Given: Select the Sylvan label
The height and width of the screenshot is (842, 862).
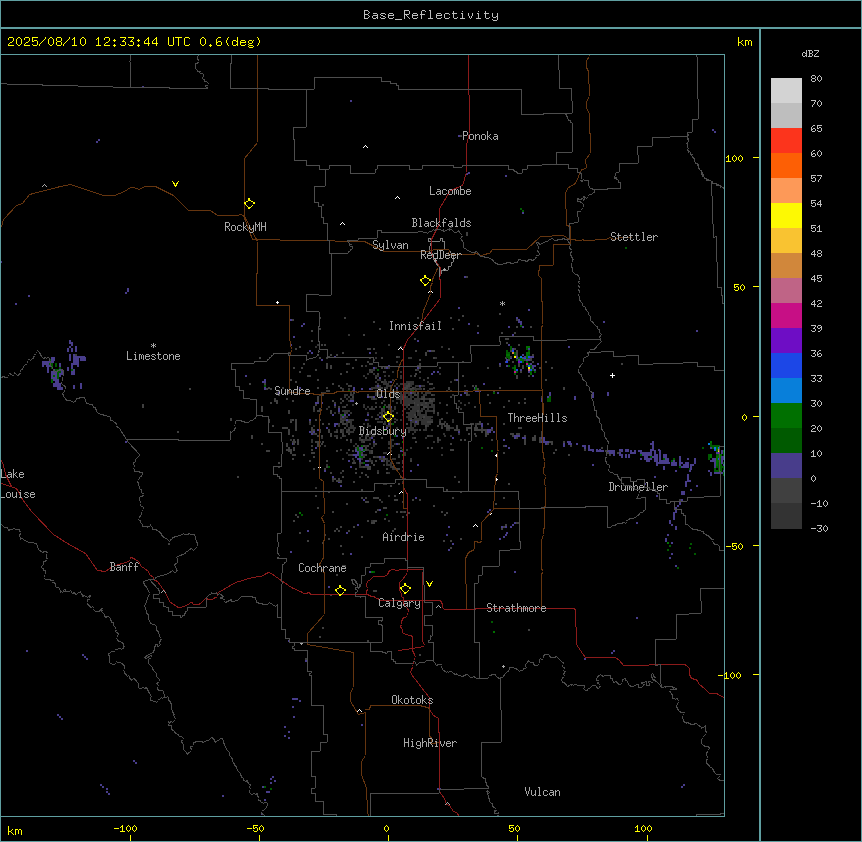Looking at the screenshot, I should tap(390, 245).
